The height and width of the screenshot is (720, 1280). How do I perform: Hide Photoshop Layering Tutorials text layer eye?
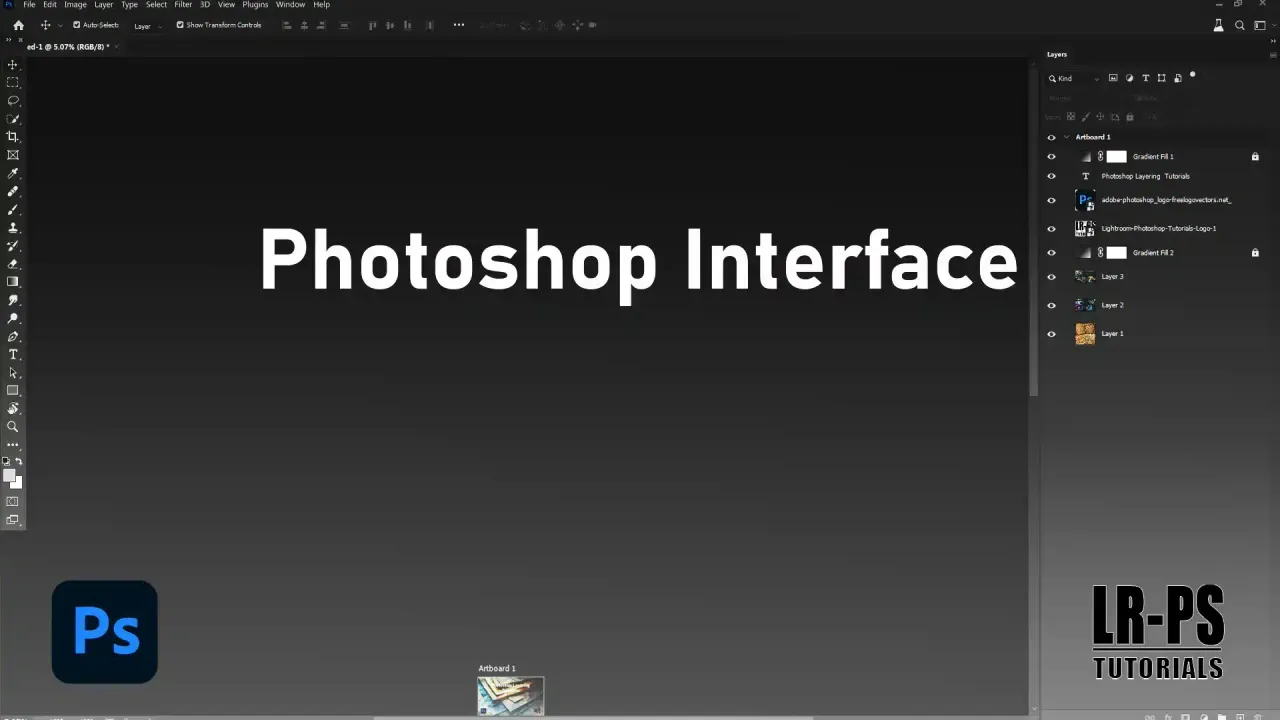point(1051,176)
